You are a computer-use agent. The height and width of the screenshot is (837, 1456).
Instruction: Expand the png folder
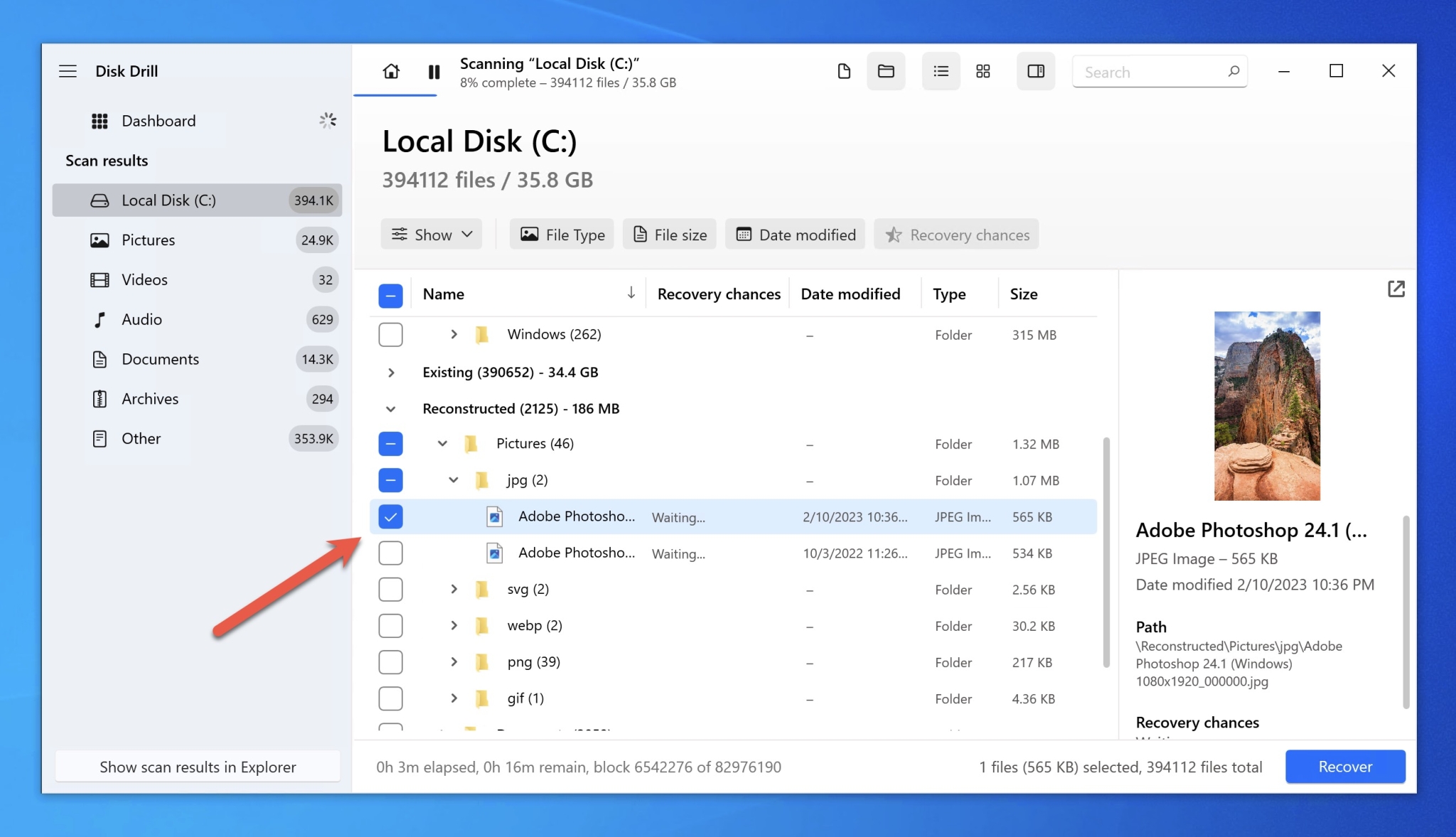[454, 661]
